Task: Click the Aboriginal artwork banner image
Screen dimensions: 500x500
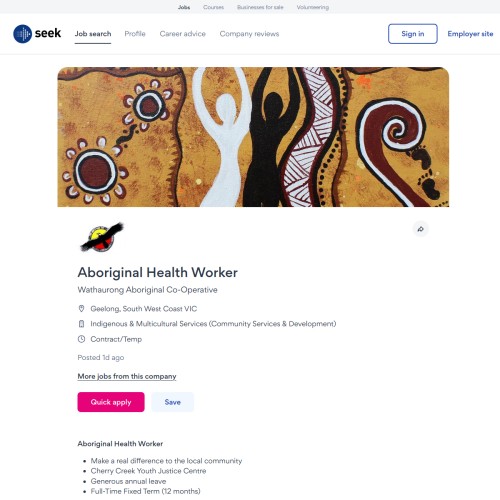Action: pos(253,137)
